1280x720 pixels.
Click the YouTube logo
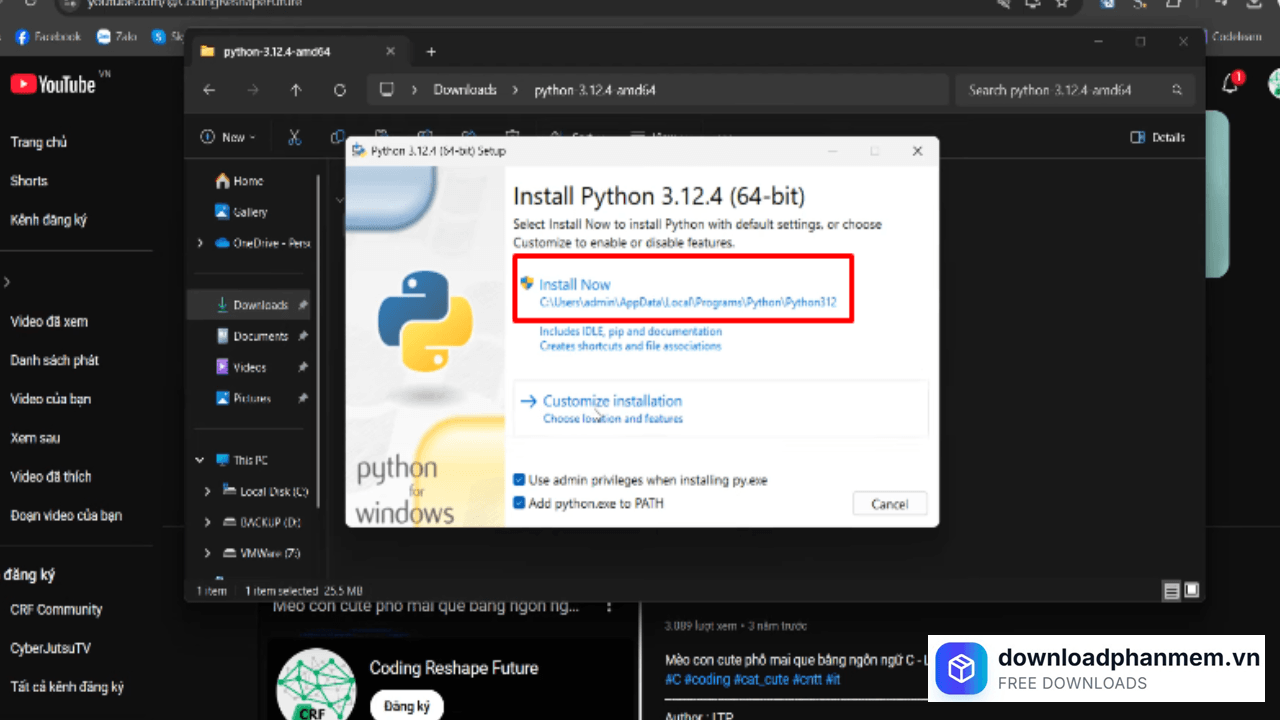point(52,84)
